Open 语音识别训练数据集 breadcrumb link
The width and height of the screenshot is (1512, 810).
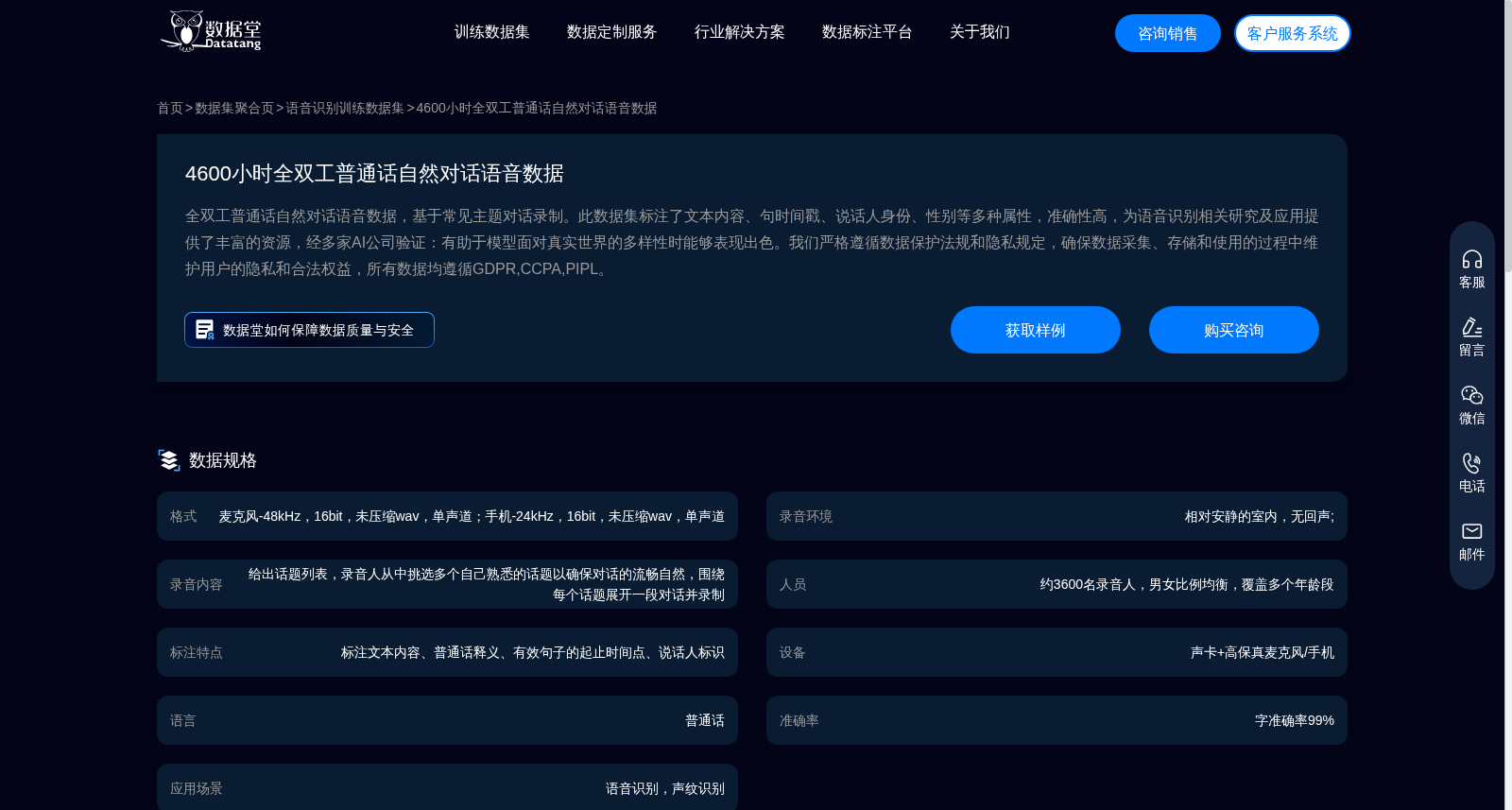(345, 108)
